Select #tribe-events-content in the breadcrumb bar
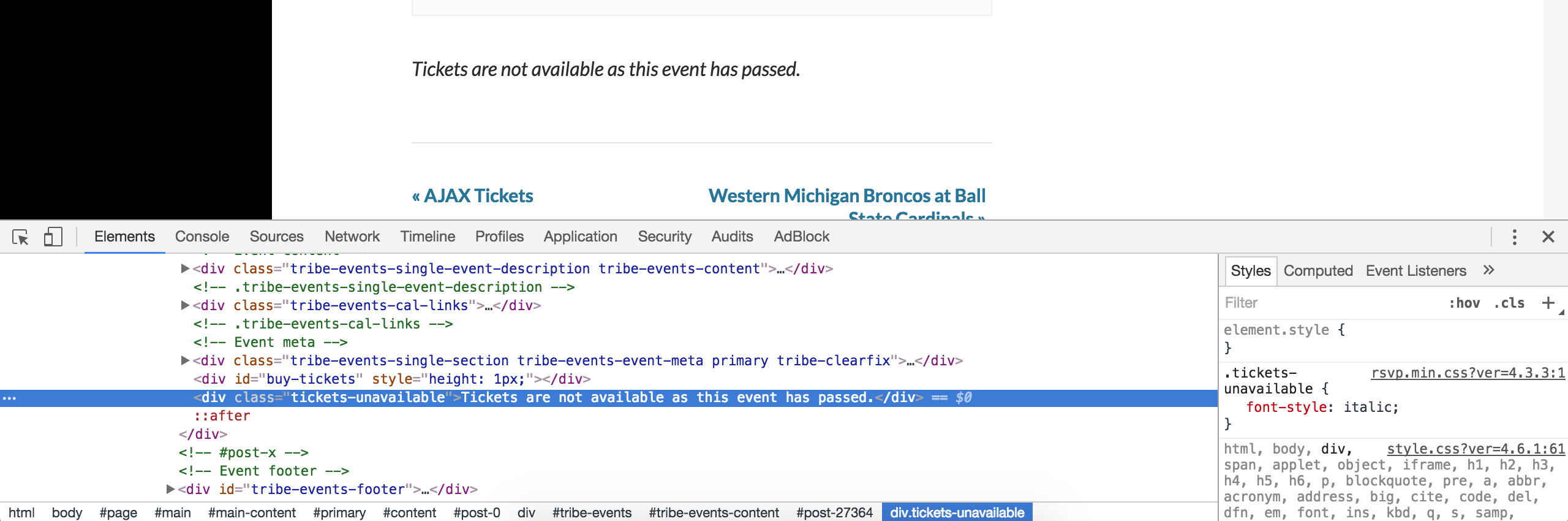The width and height of the screenshot is (1568, 521). (714, 512)
